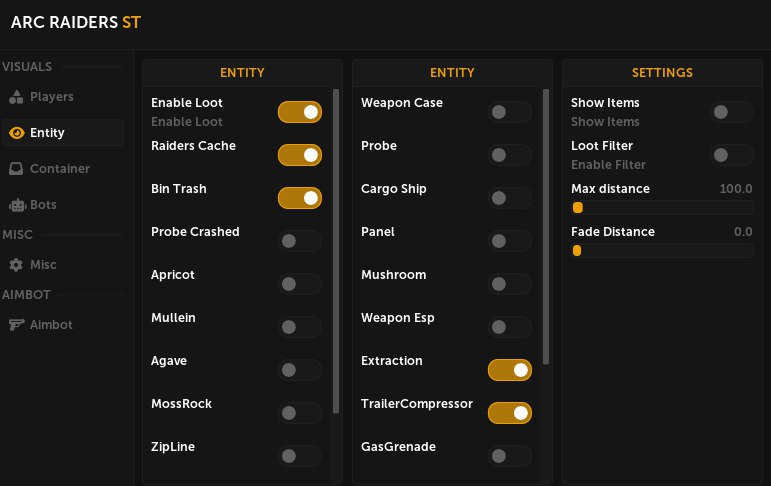This screenshot has height=486, width=771.
Task: Select the Bots tab label
Action: (x=44, y=205)
